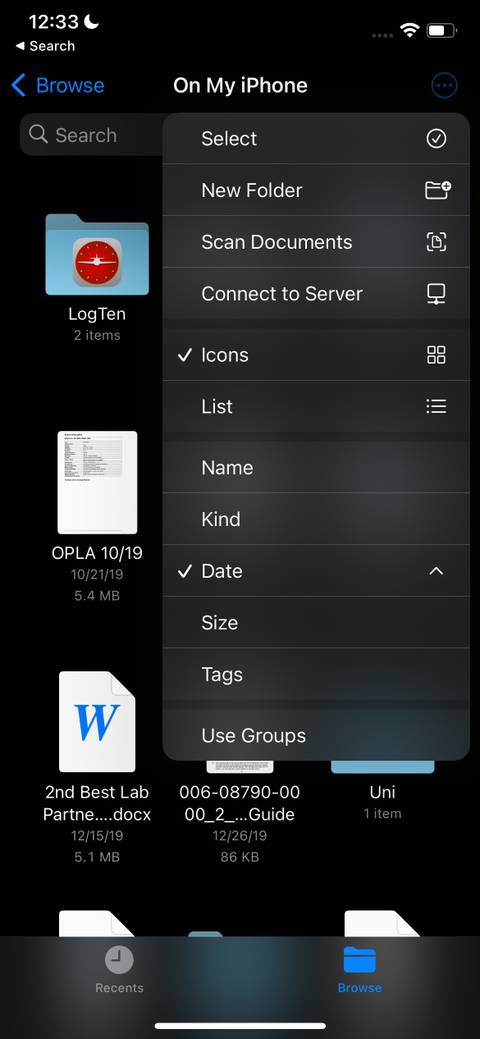Switch to Browse tab label

[x=359, y=987]
